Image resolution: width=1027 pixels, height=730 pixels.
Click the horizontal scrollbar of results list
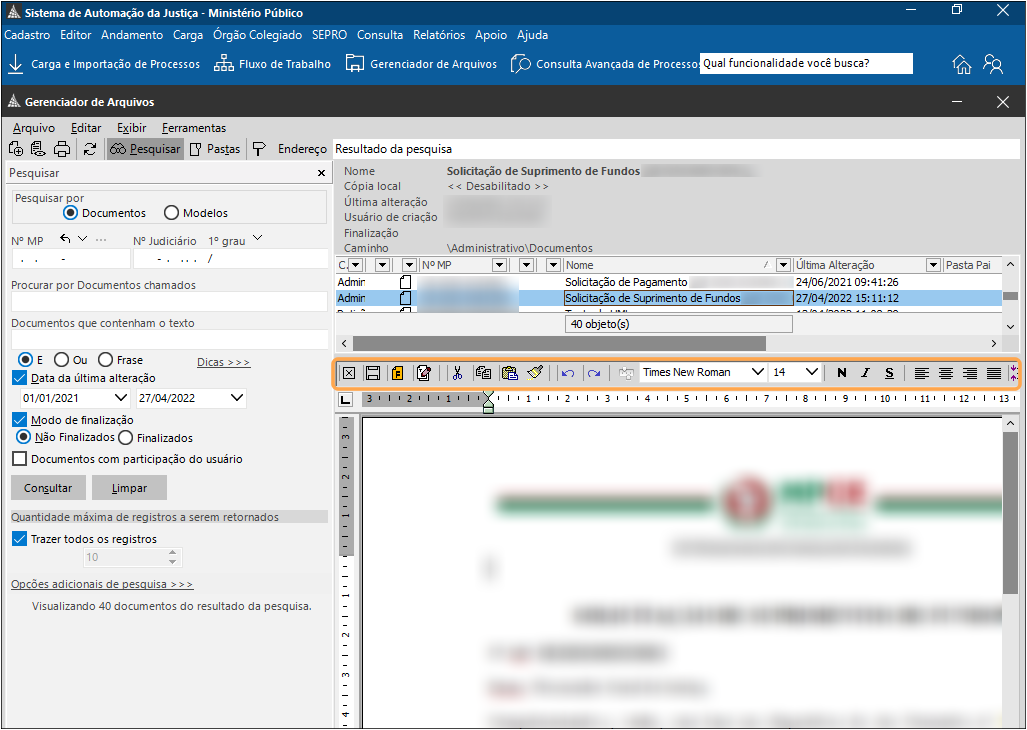[x=559, y=343]
